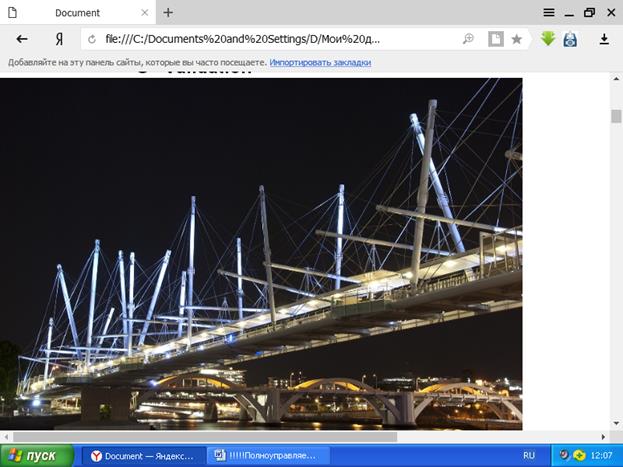The height and width of the screenshot is (467, 623).
Task: Click the clock showing 12:07
Action: pos(602,455)
